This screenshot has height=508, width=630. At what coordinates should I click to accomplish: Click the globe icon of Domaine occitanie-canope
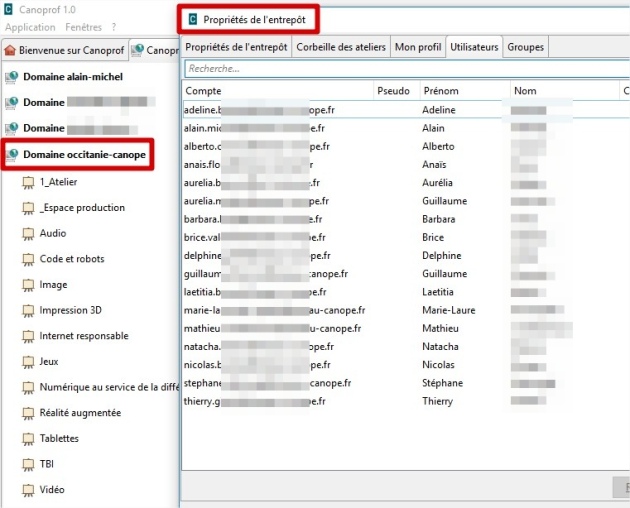(x=12, y=154)
